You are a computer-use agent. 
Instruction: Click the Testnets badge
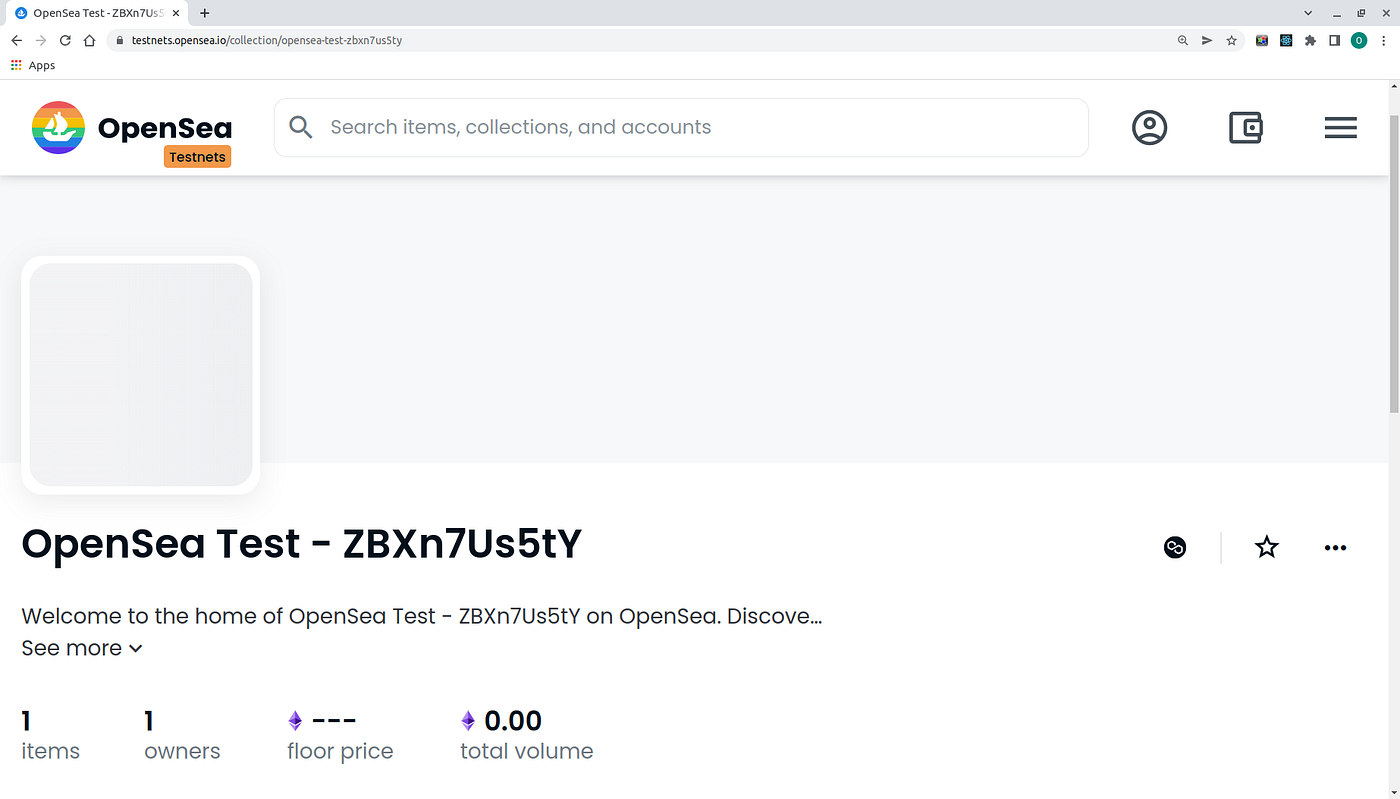[x=197, y=157]
